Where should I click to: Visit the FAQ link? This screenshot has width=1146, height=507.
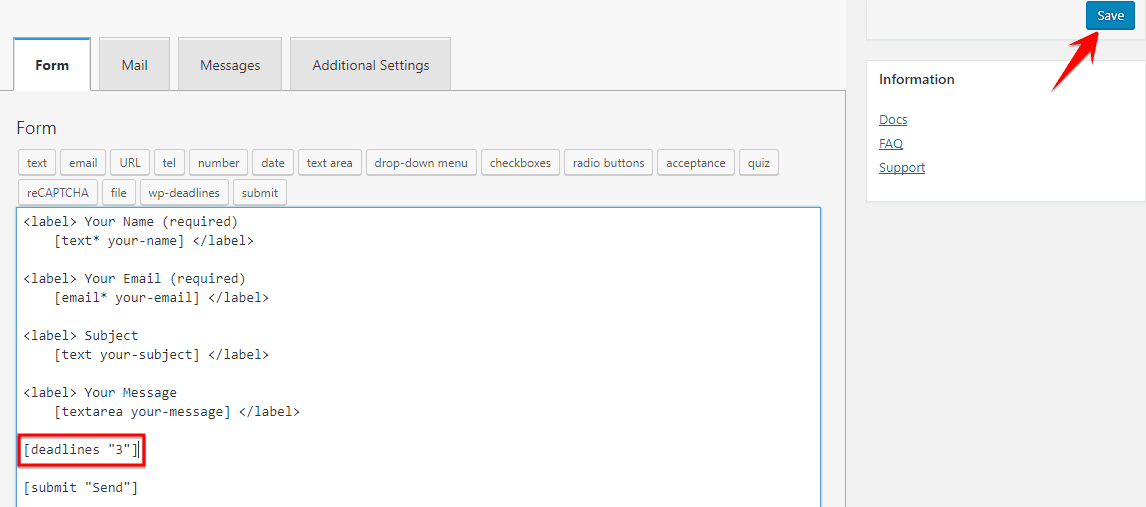[x=891, y=144]
